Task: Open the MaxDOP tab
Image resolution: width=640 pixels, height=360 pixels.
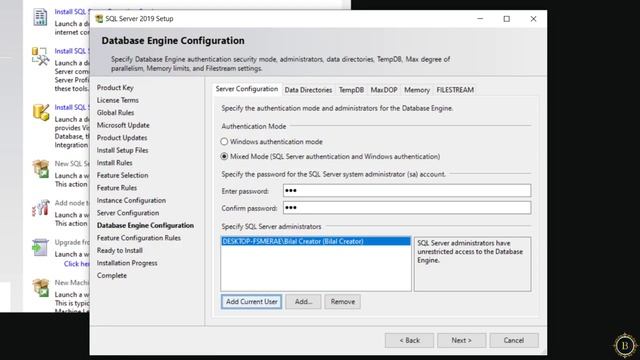Action: click(384, 90)
